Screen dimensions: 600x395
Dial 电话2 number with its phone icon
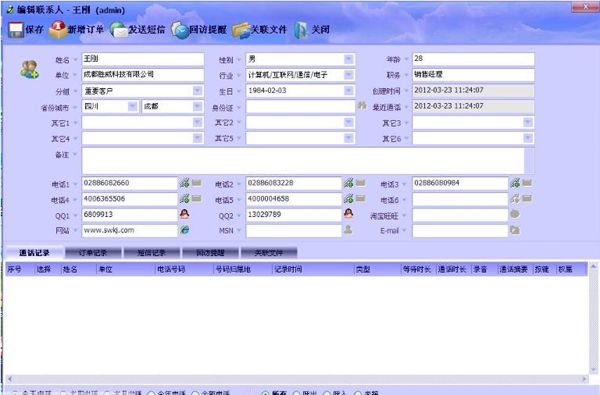349,183
